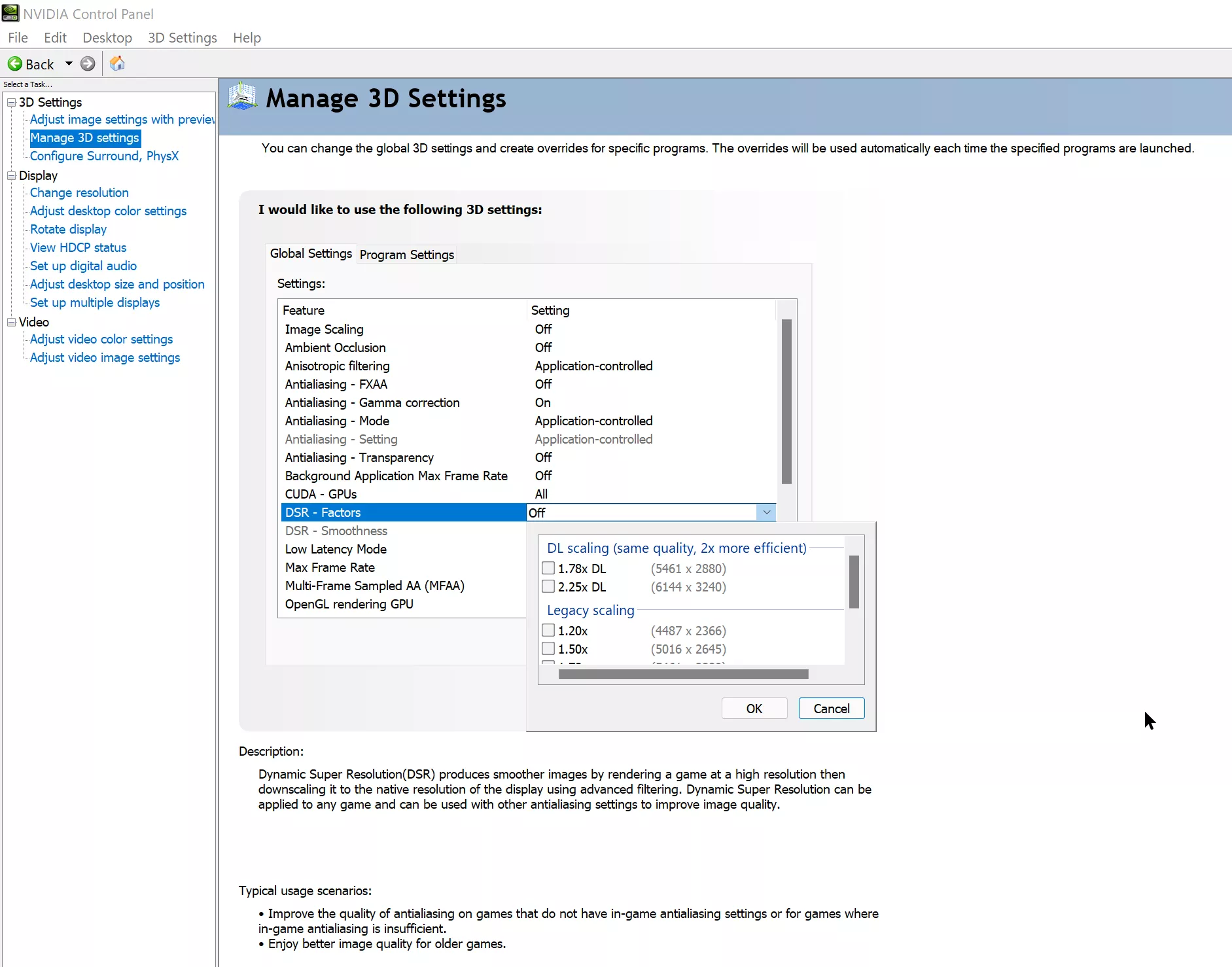Collapse the 3D Settings tree node

tap(11, 102)
